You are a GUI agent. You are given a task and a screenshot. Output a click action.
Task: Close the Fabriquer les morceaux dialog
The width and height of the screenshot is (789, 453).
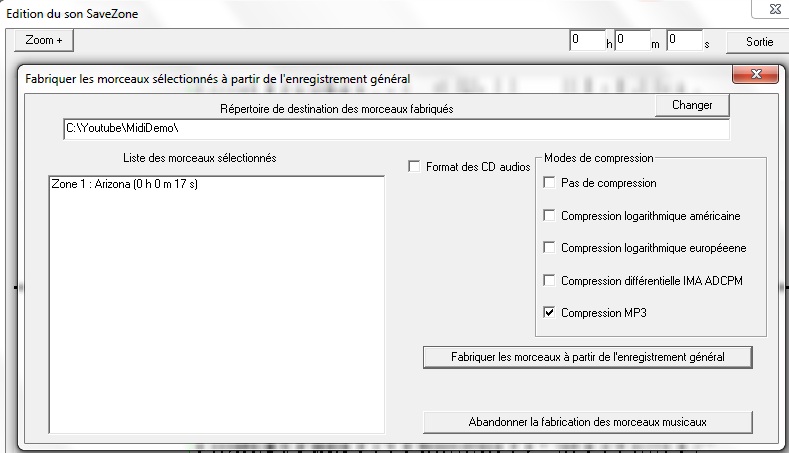pyautogui.click(x=756, y=74)
